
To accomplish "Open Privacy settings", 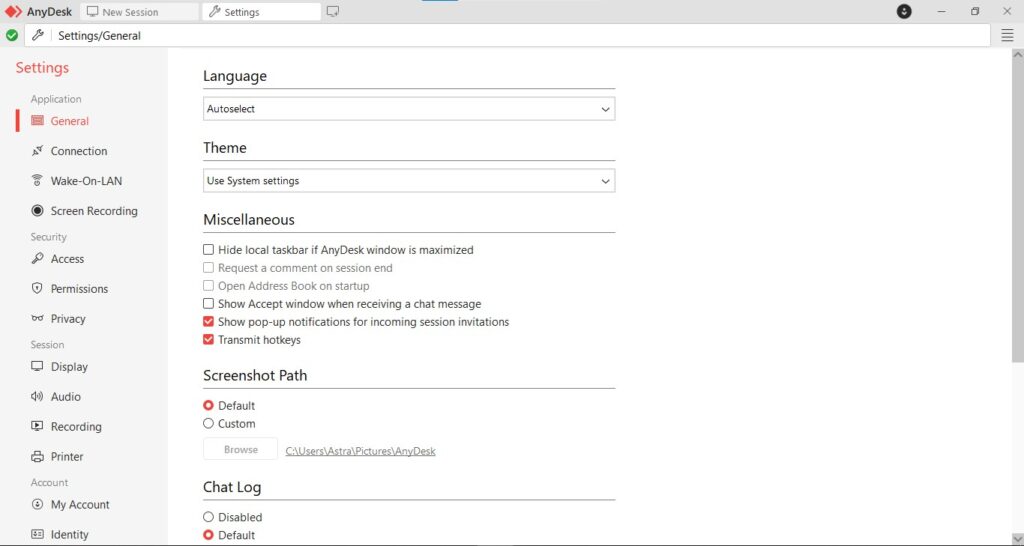I will tap(68, 319).
